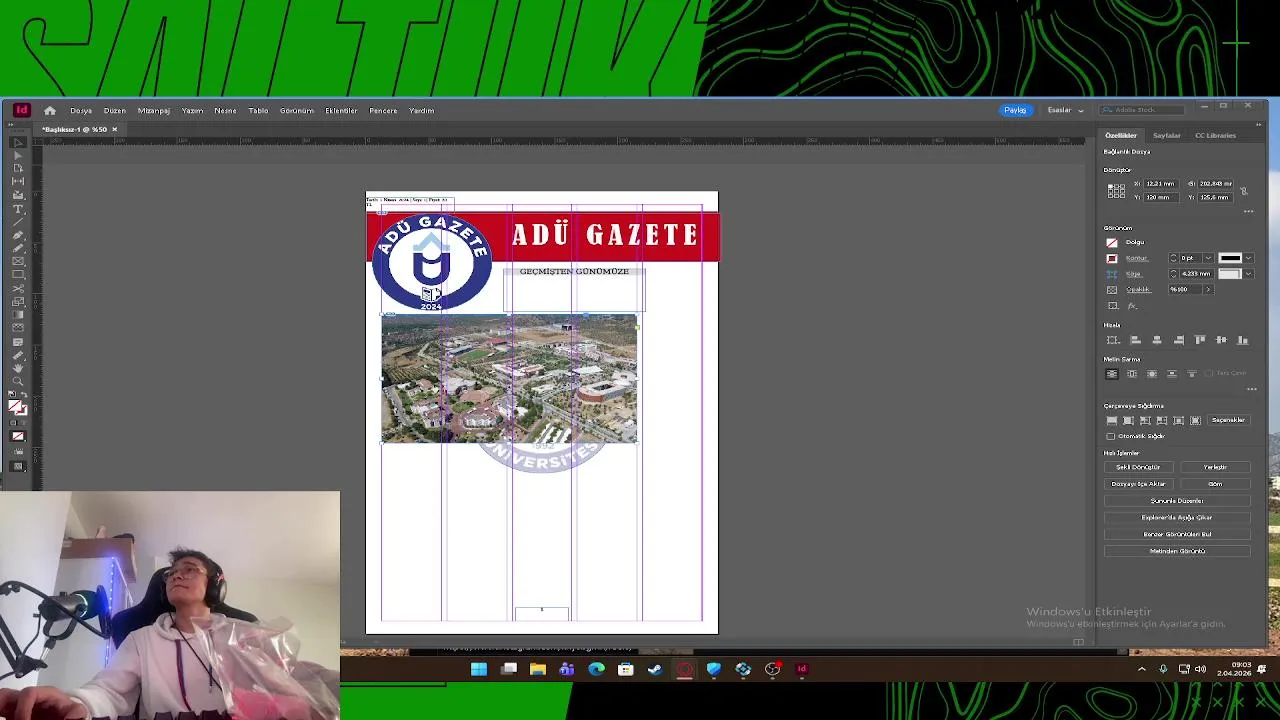The width and height of the screenshot is (1280, 720).
Task: Click the Home icon in menu bar
Action: (50, 111)
